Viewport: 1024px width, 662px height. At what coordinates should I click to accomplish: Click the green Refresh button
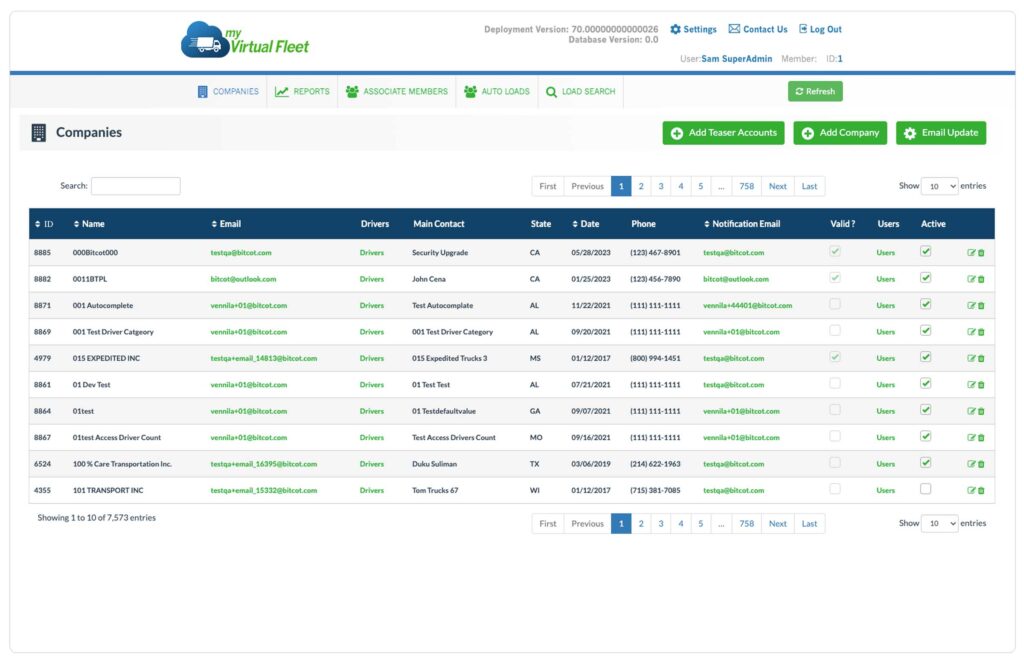[815, 92]
